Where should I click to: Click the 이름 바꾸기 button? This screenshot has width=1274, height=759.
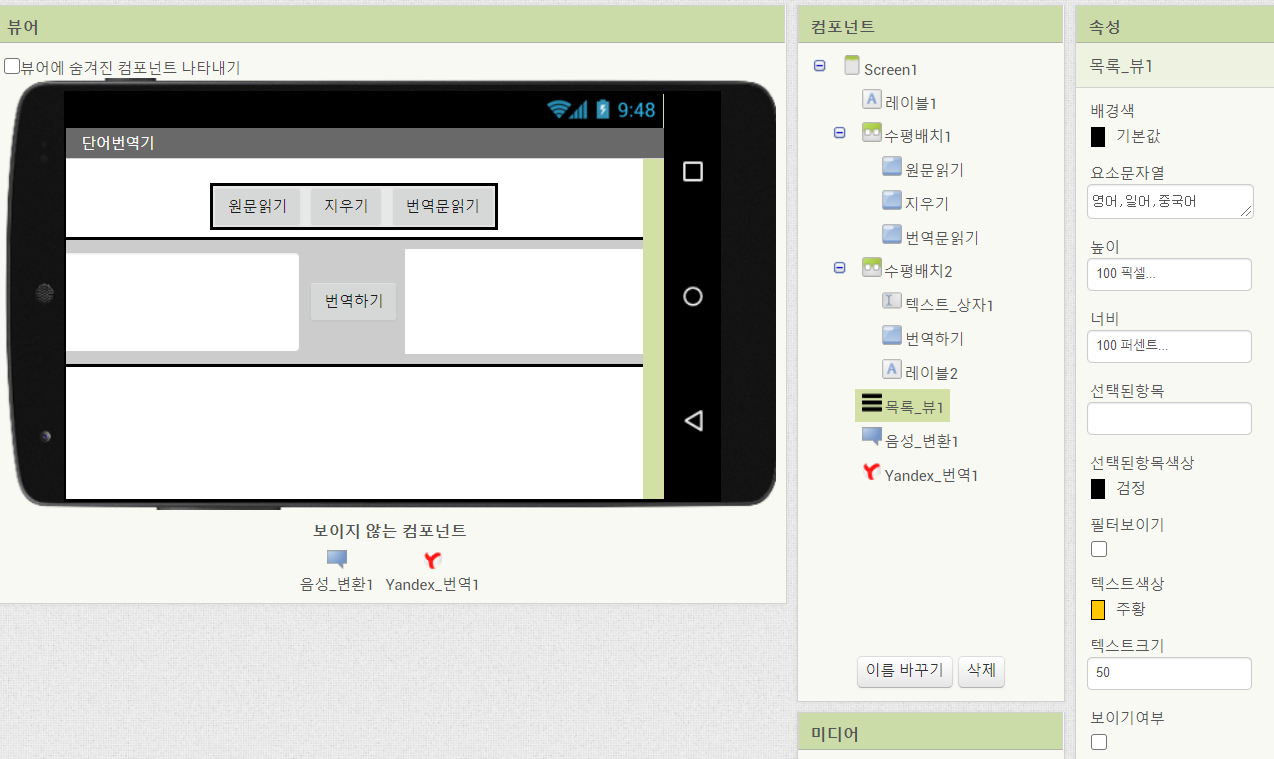coord(904,671)
